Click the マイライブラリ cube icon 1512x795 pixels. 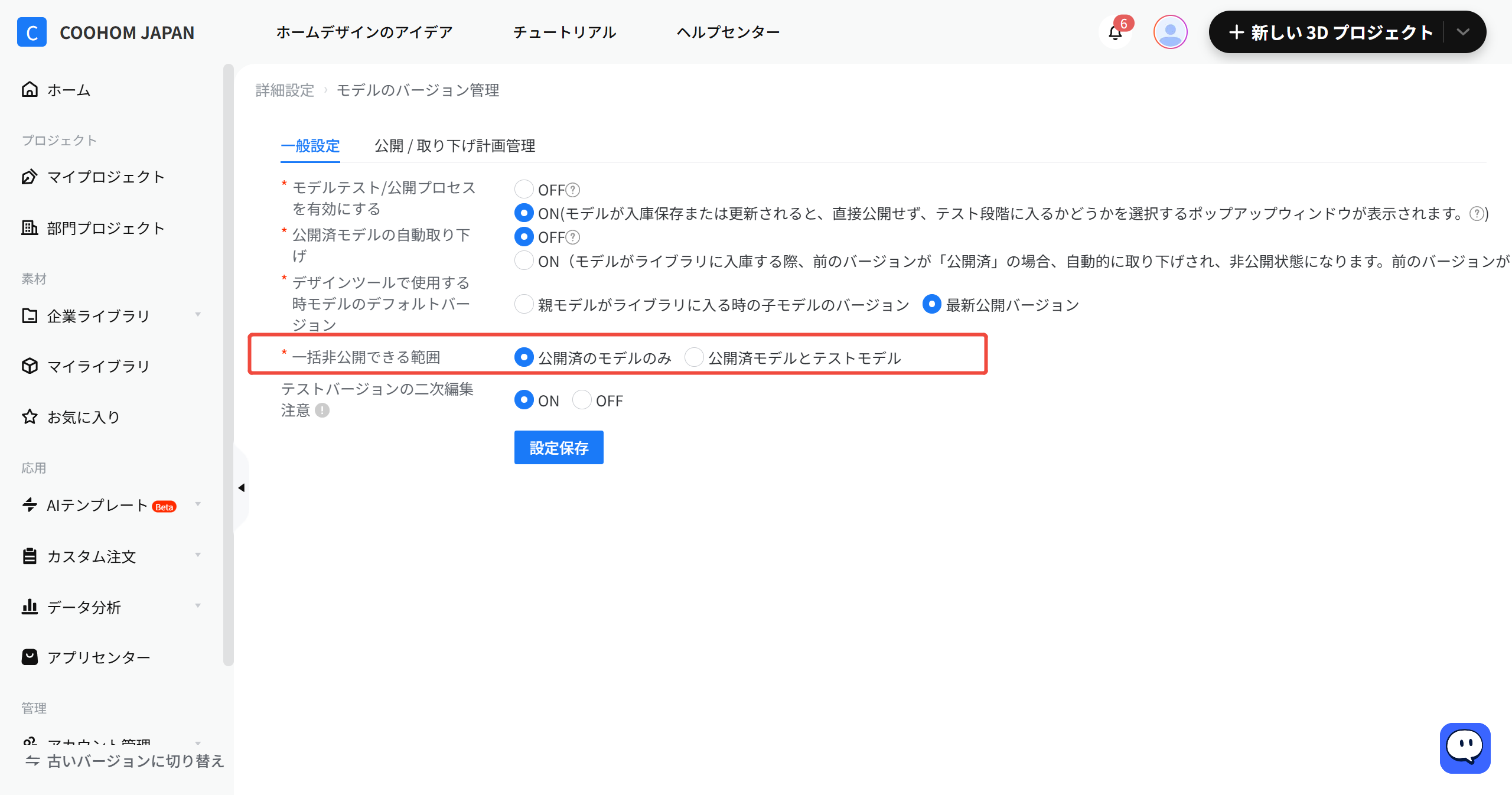tap(30, 366)
